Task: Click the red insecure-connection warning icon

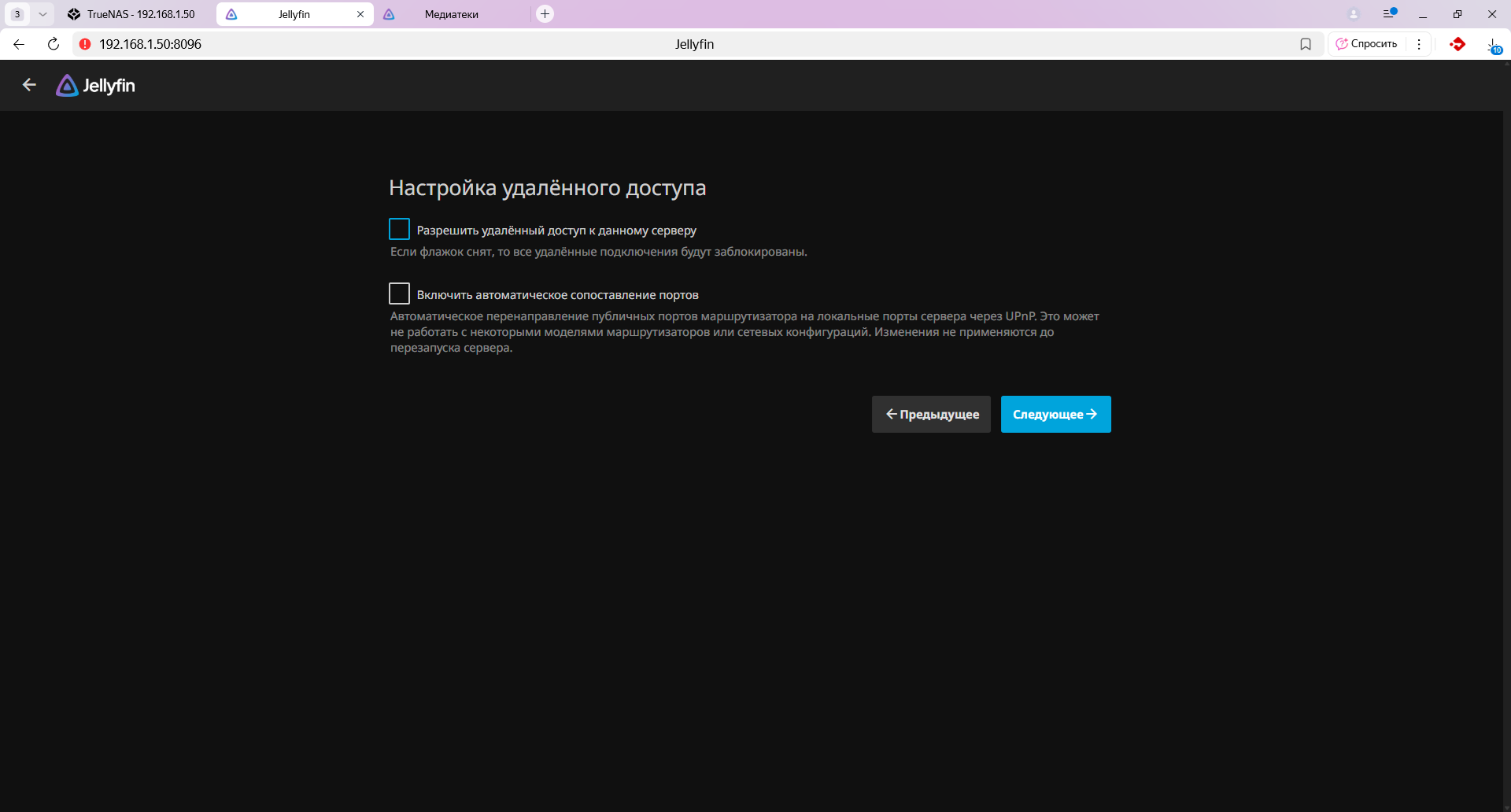Action: 85,44
